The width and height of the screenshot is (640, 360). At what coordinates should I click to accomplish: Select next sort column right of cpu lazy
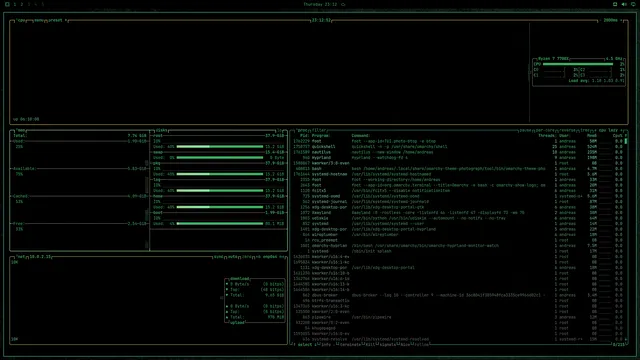(x=622, y=130)
